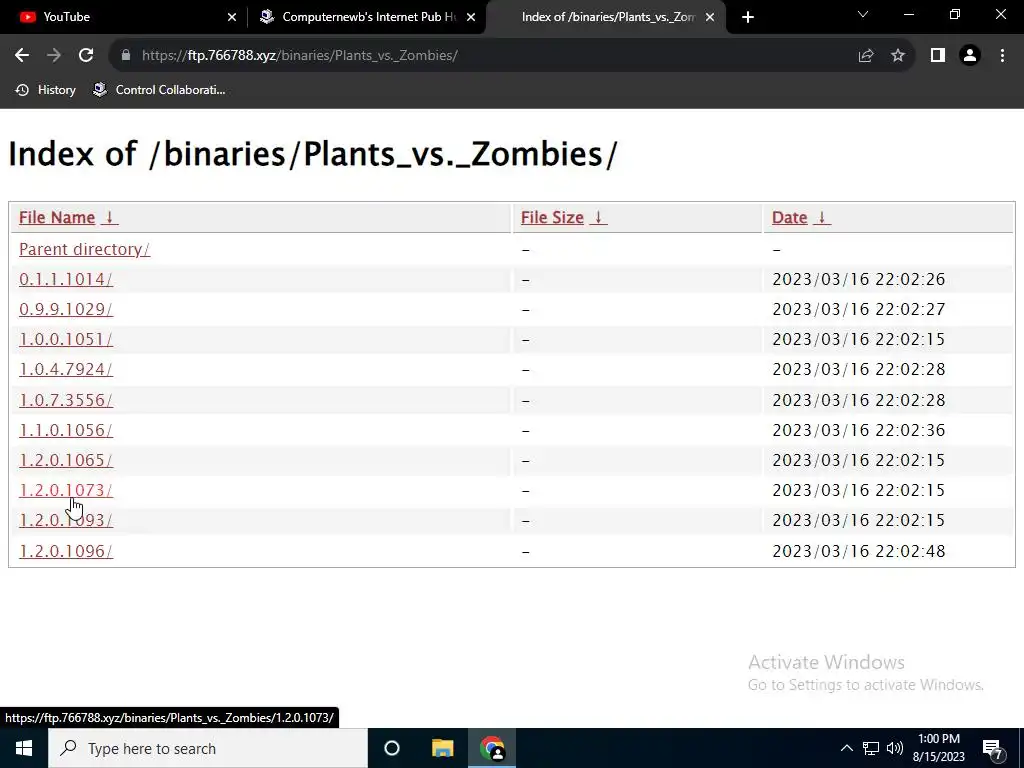Click the descending arrow next to Date
The width and height of the screenshot is (1024, 768).
click(x=822, y=217)
